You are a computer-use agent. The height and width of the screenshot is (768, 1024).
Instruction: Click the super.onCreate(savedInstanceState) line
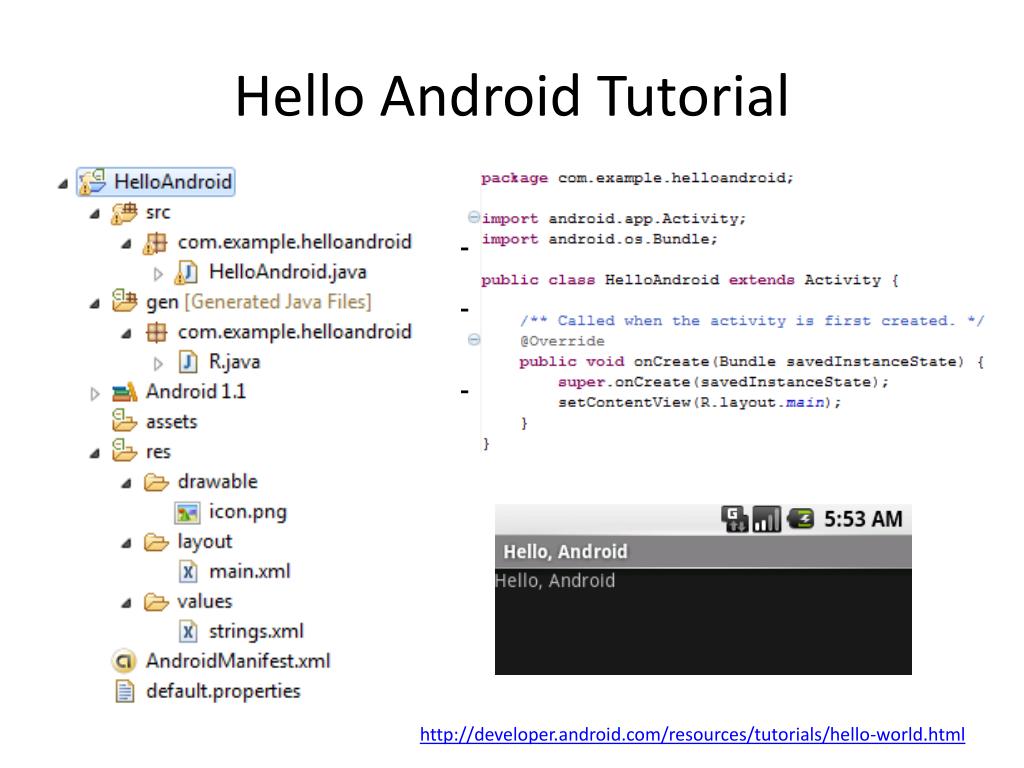724,382
